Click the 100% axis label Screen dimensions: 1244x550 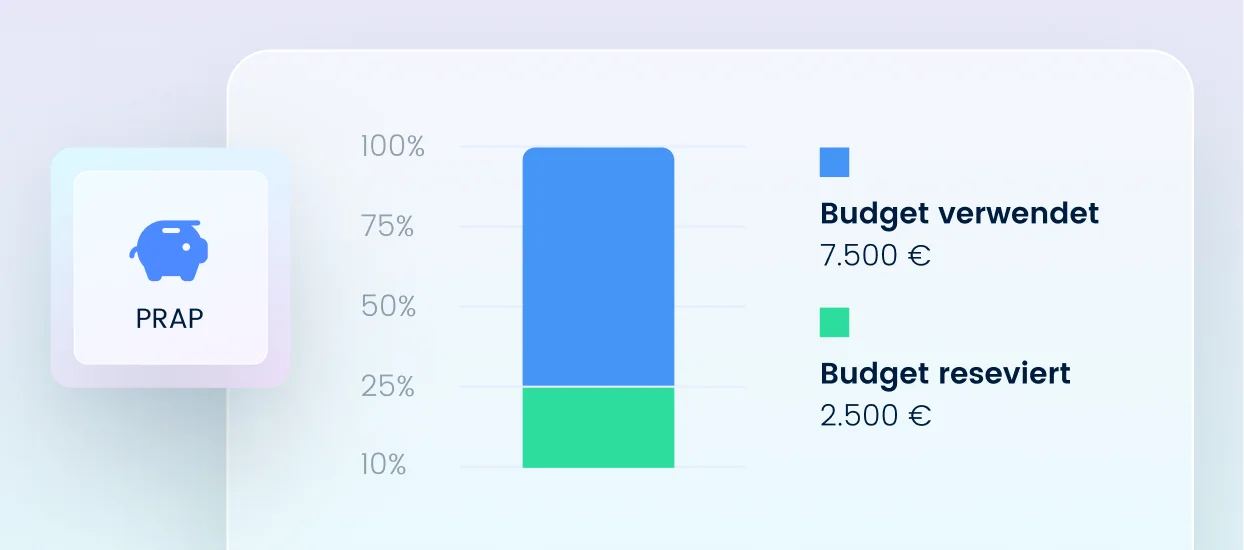tap(392, 147)
